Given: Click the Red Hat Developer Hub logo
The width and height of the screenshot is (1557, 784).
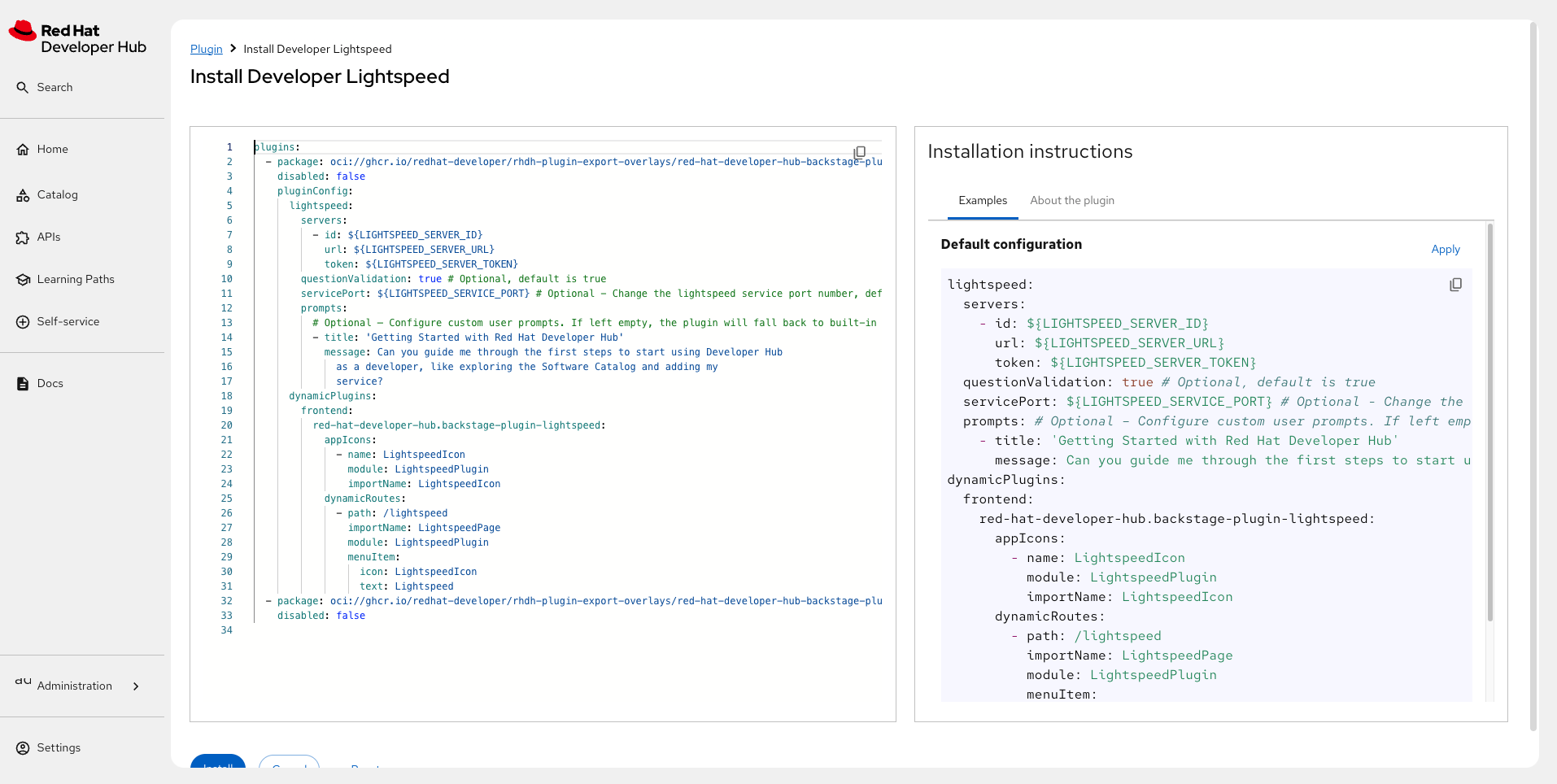Looking at the screenshot, I should [77, 38].
